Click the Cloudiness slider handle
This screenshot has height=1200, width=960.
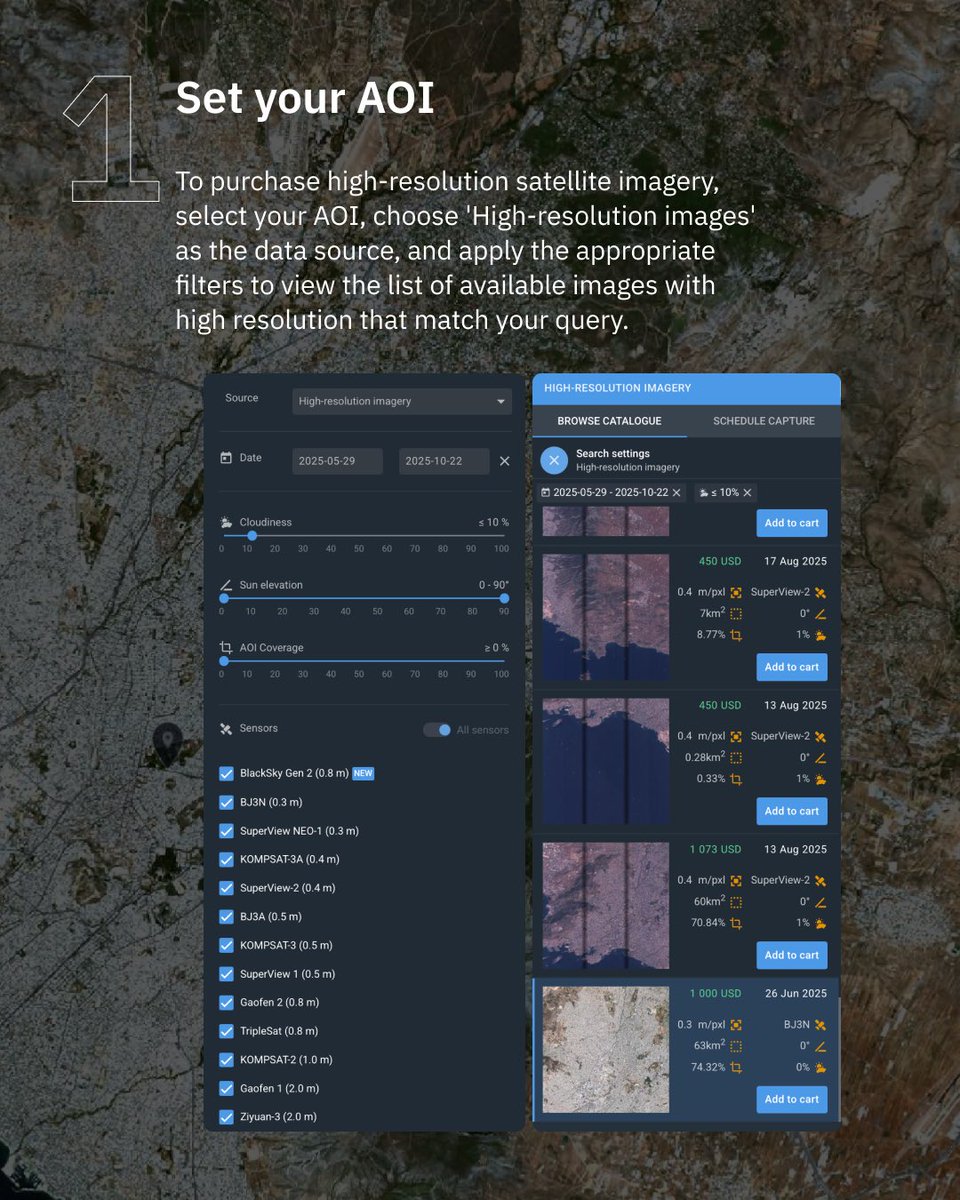[252, 536]
